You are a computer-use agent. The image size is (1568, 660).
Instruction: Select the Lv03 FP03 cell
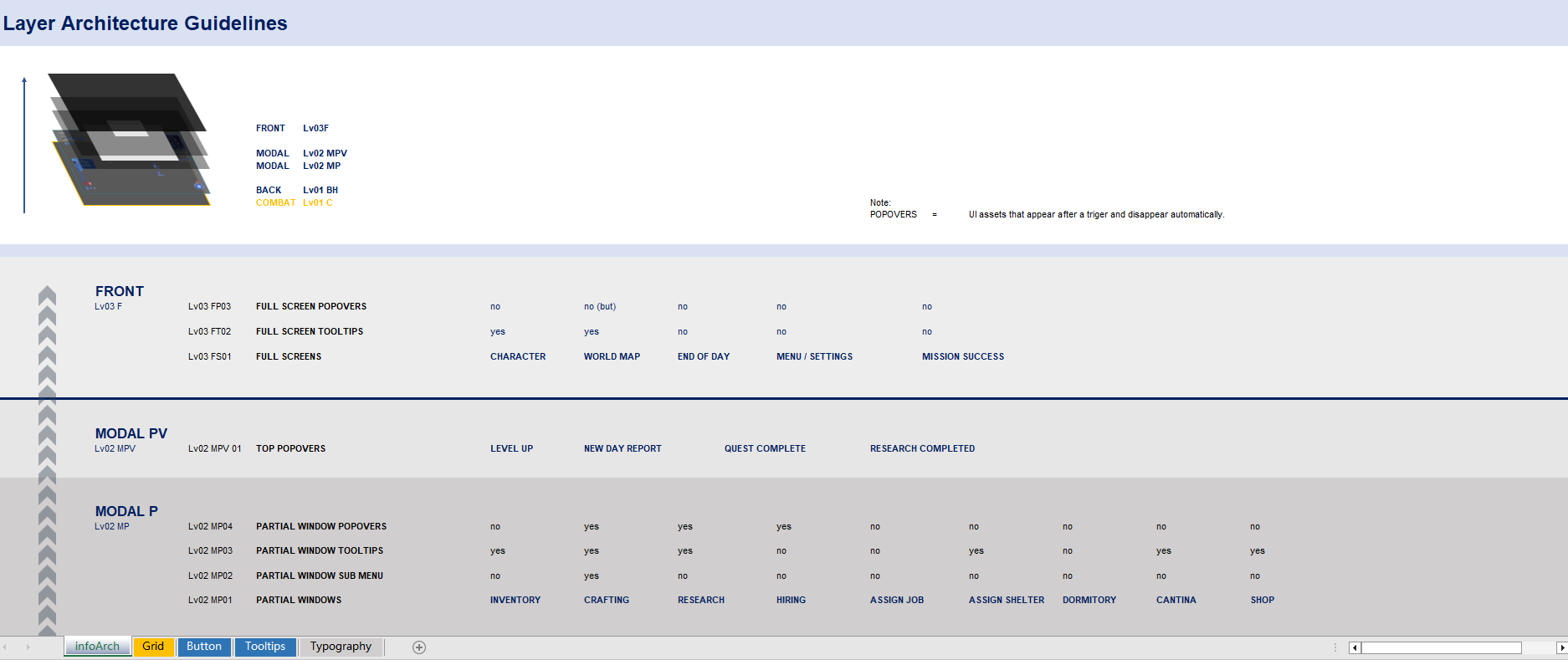pos(209,307)
